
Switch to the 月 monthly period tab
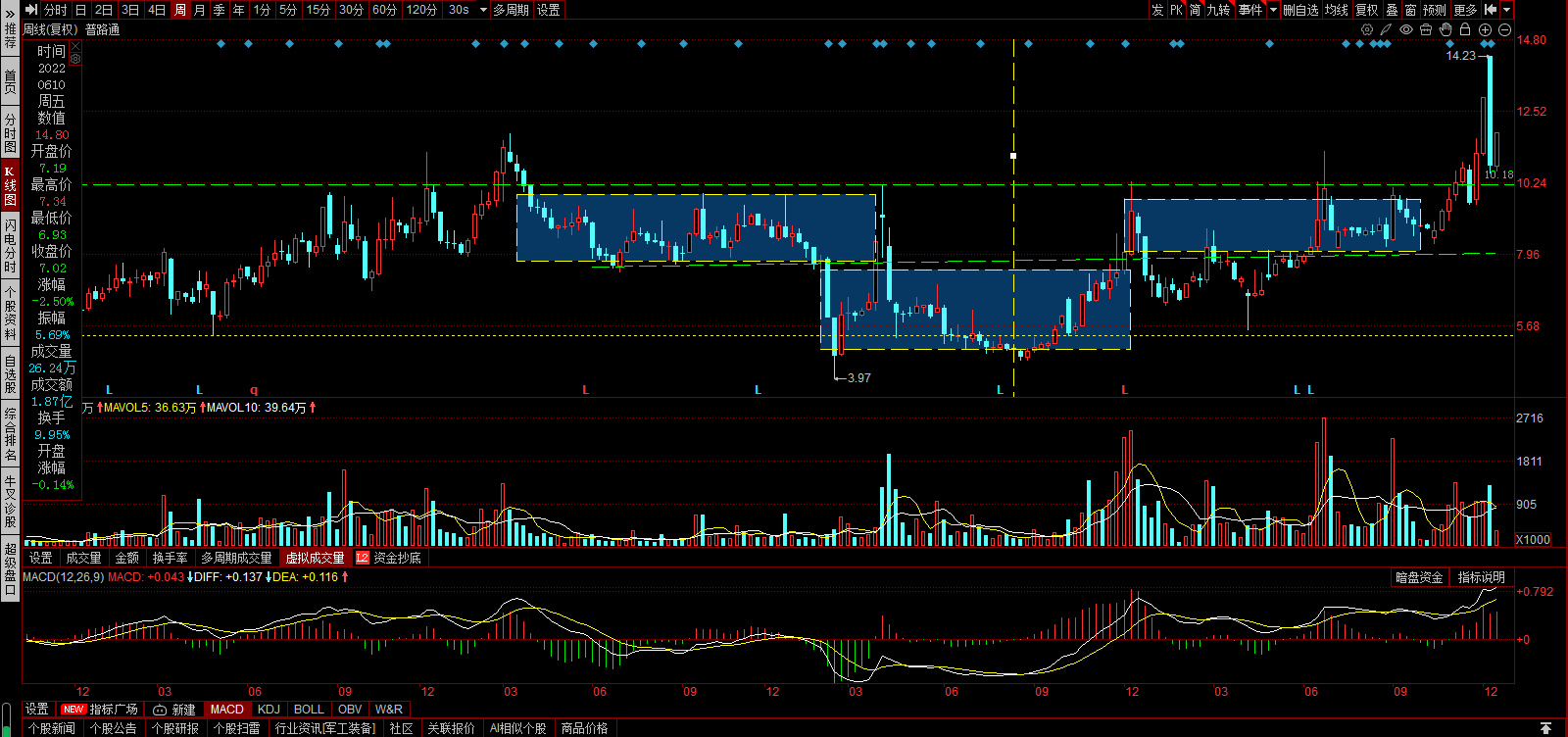(x=200, y=10)
